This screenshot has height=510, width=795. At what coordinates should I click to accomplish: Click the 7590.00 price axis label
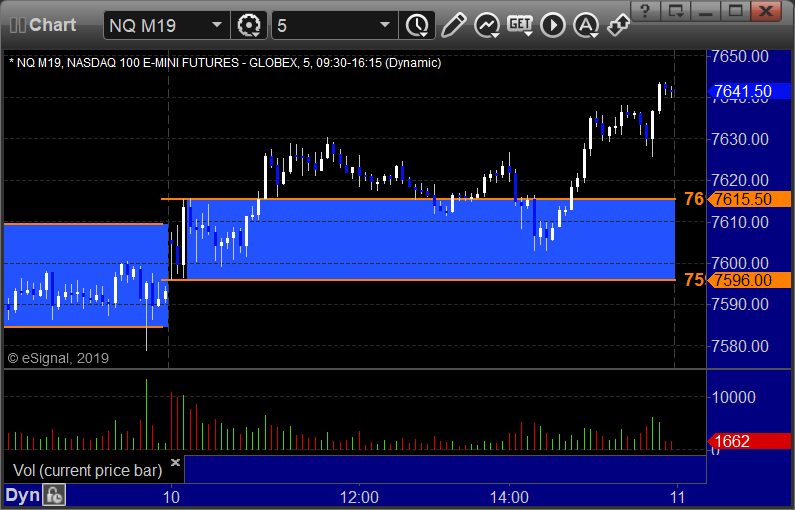tap(740, 305)
